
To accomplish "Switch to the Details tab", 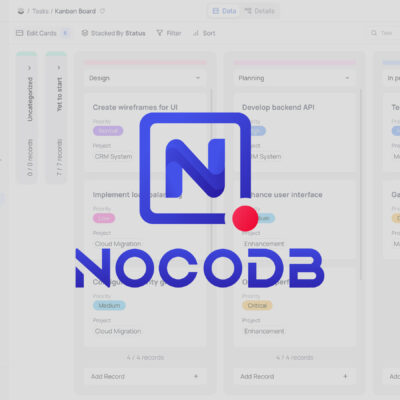I will [260, 11].
